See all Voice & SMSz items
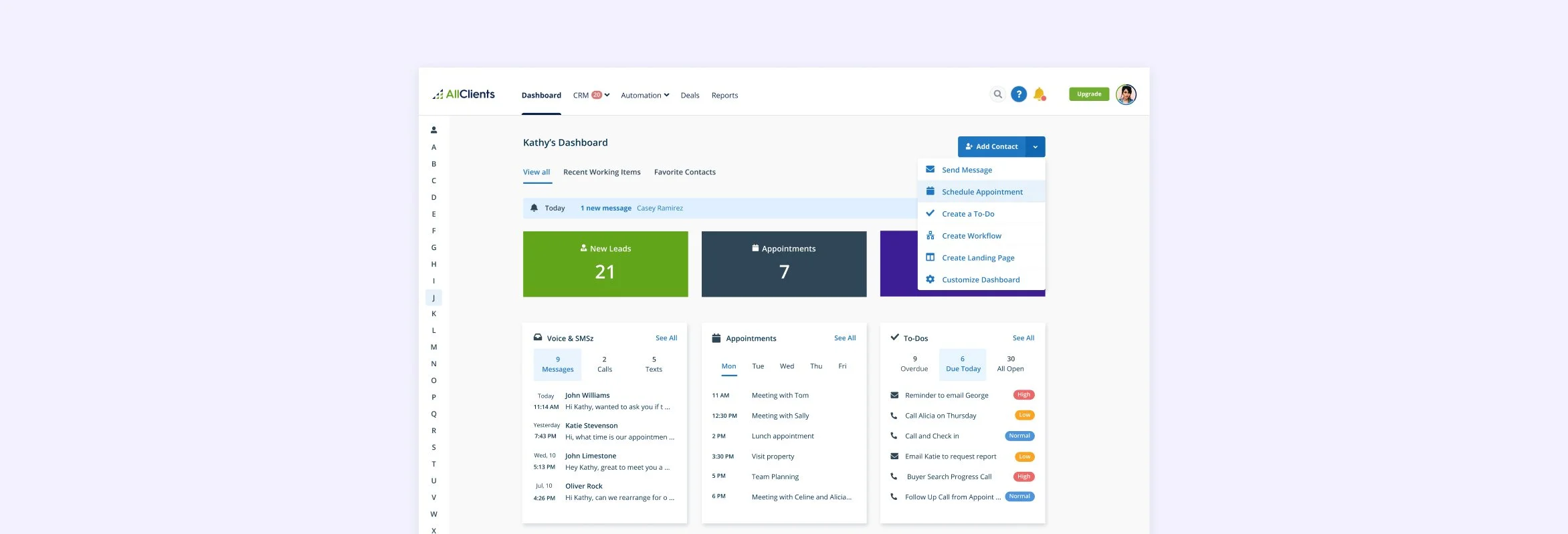 click(x=666, y=338)
